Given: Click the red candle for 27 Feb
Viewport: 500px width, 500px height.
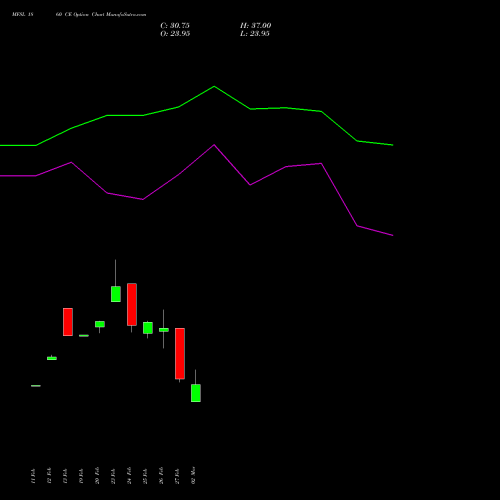Looking at the screenshot, I should [180, 354].
